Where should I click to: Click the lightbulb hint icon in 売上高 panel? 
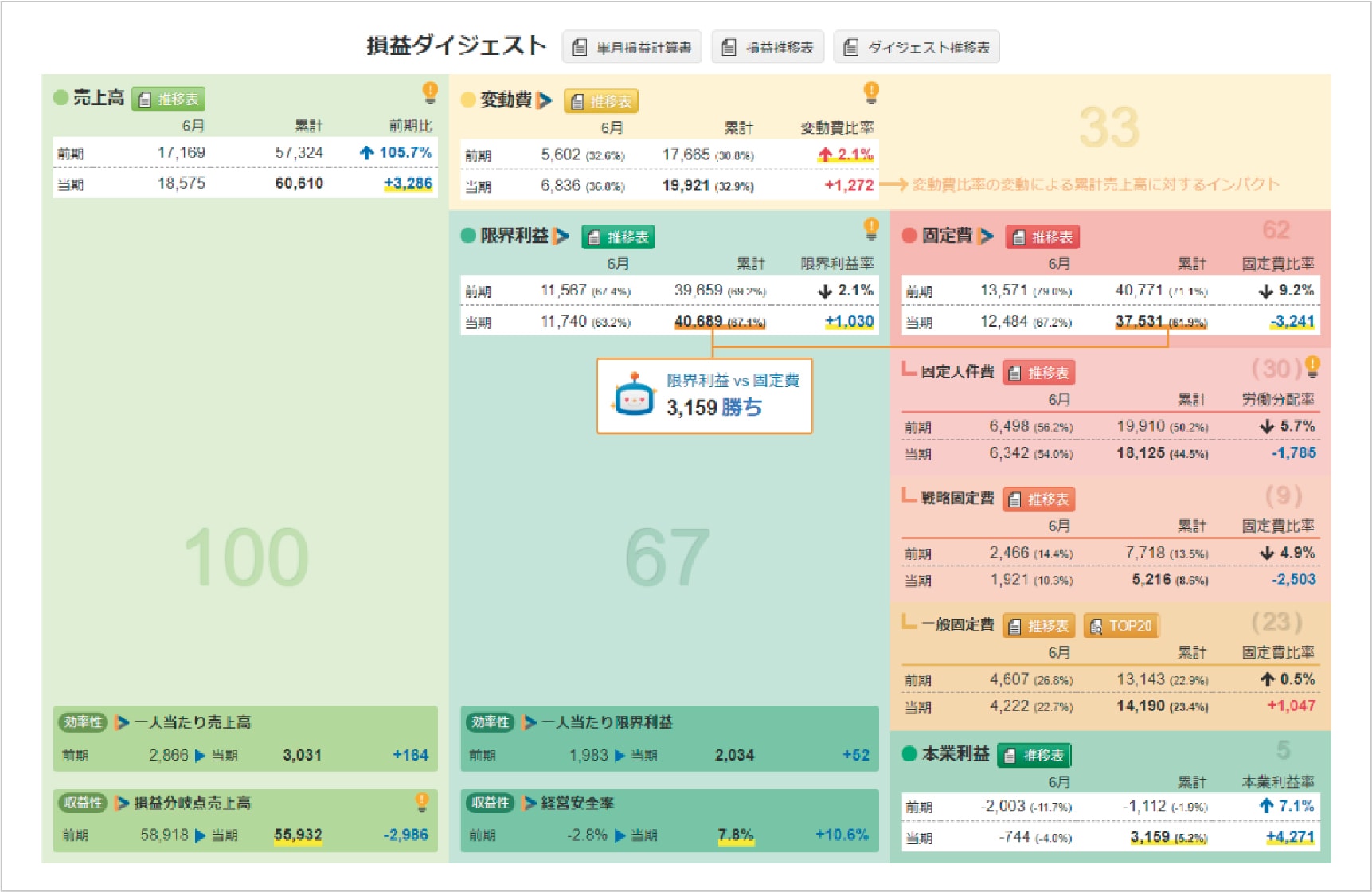[430, 92]
